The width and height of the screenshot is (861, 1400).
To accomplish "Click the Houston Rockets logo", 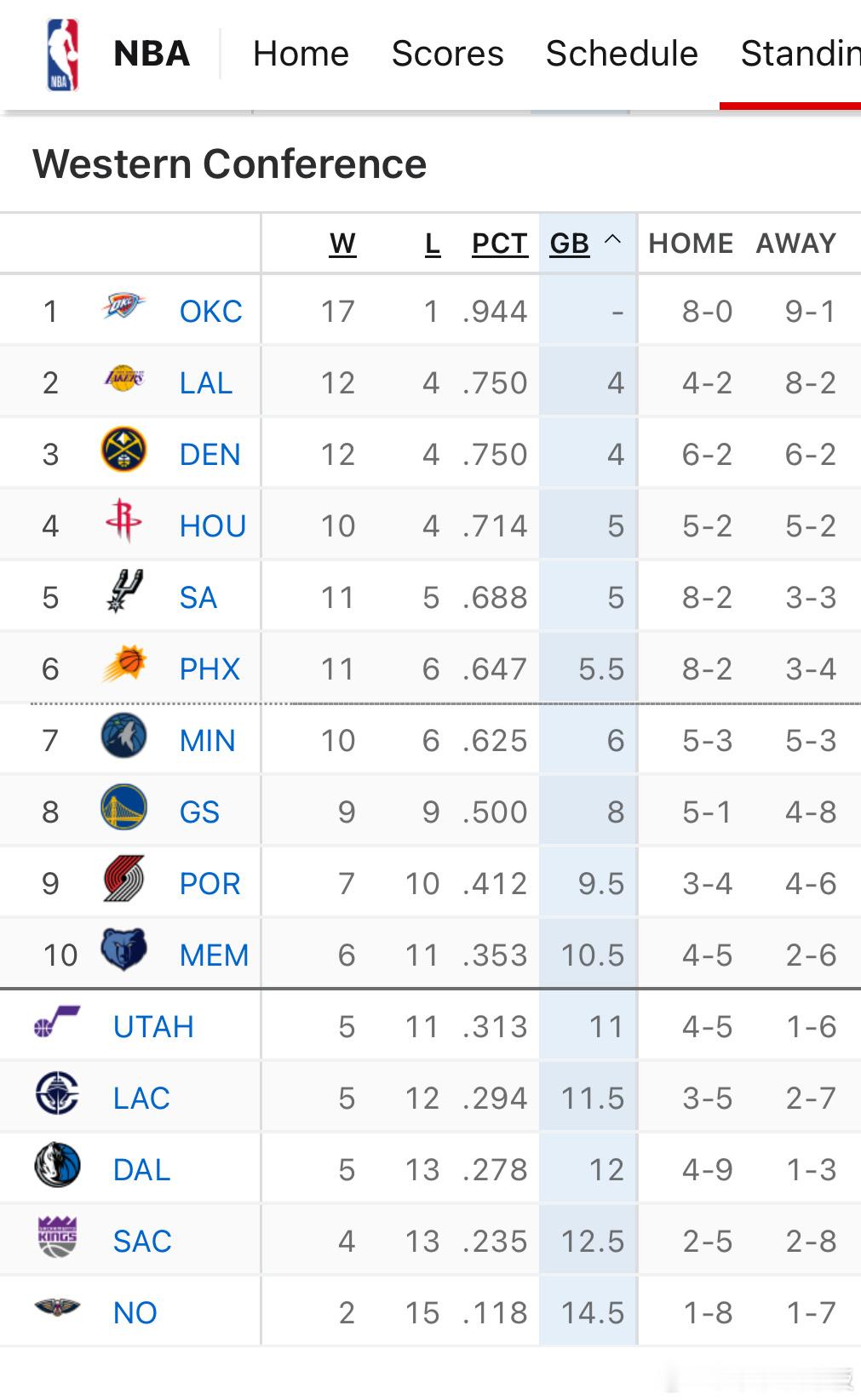I will [123, 521].
